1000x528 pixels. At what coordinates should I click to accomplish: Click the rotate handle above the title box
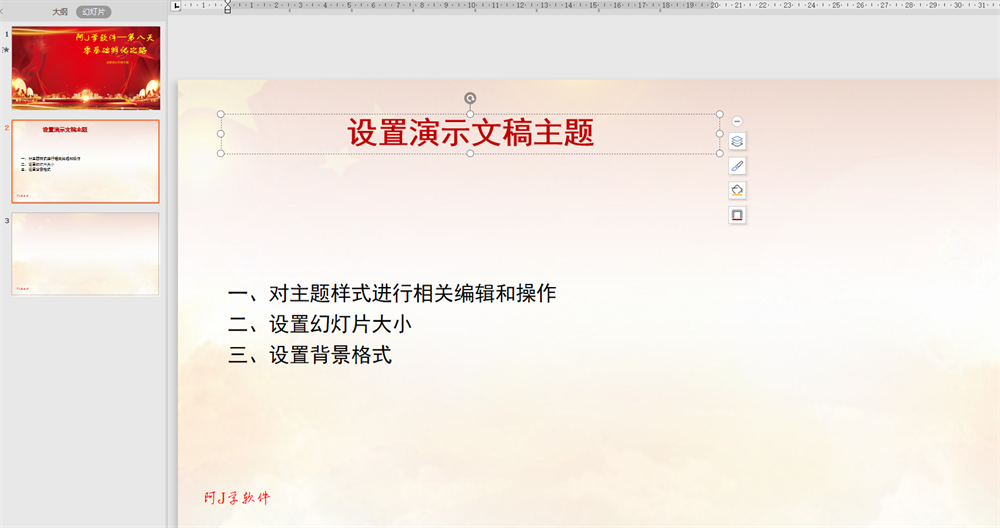(x=470, y=98)
